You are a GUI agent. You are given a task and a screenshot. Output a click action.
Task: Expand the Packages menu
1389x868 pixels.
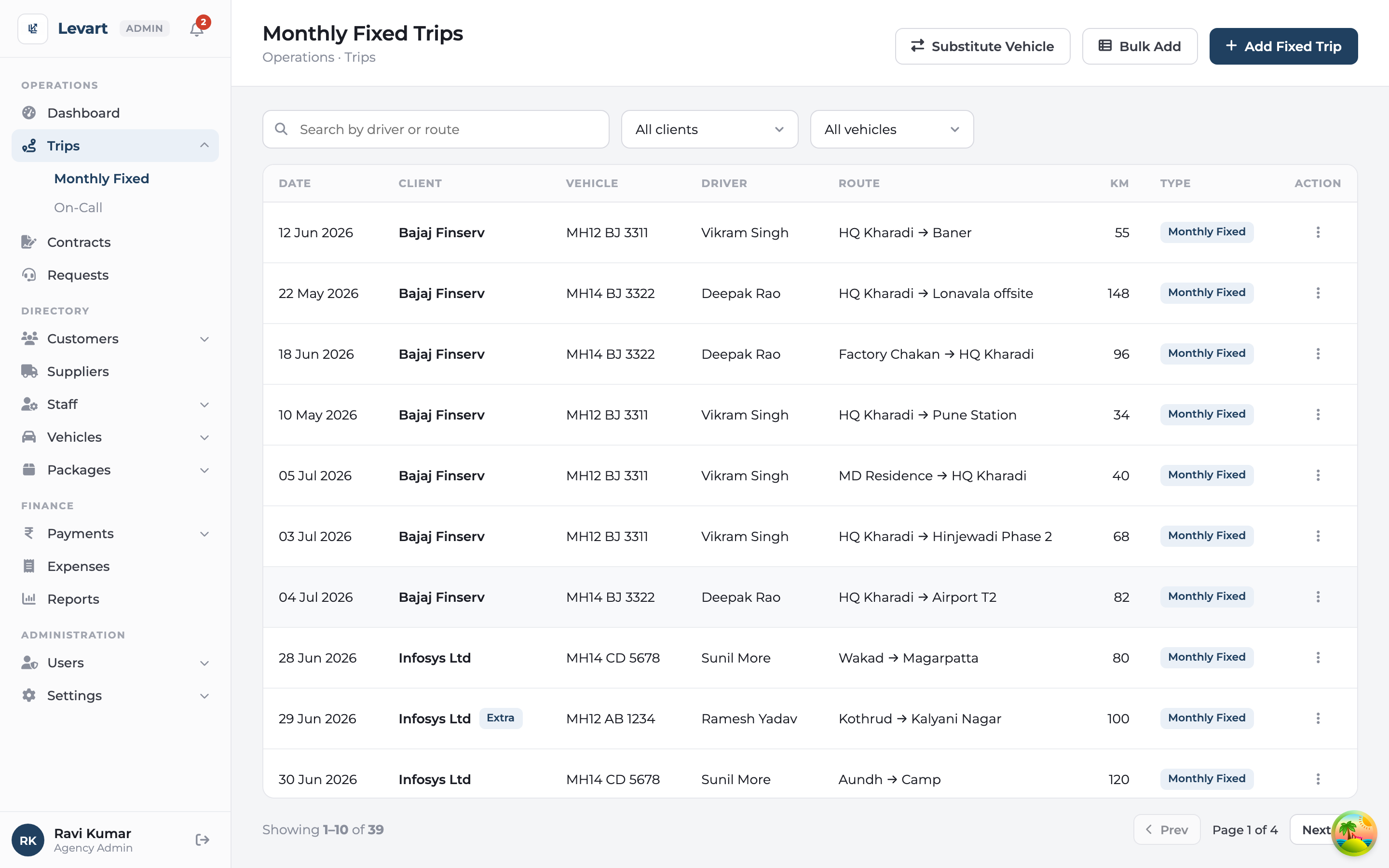[115, 470]
